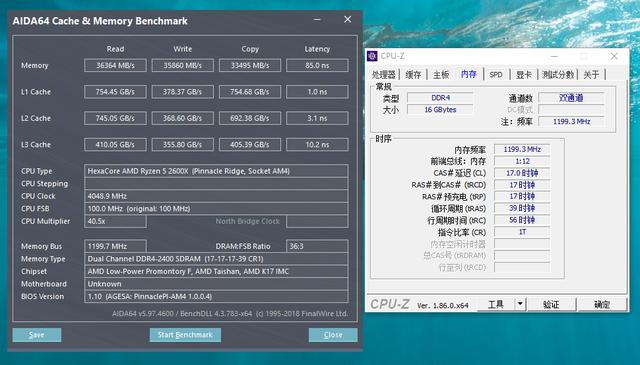
Task: Click the L2 Cache Copy value 692.38 GB/s
Action: (250, 118)
